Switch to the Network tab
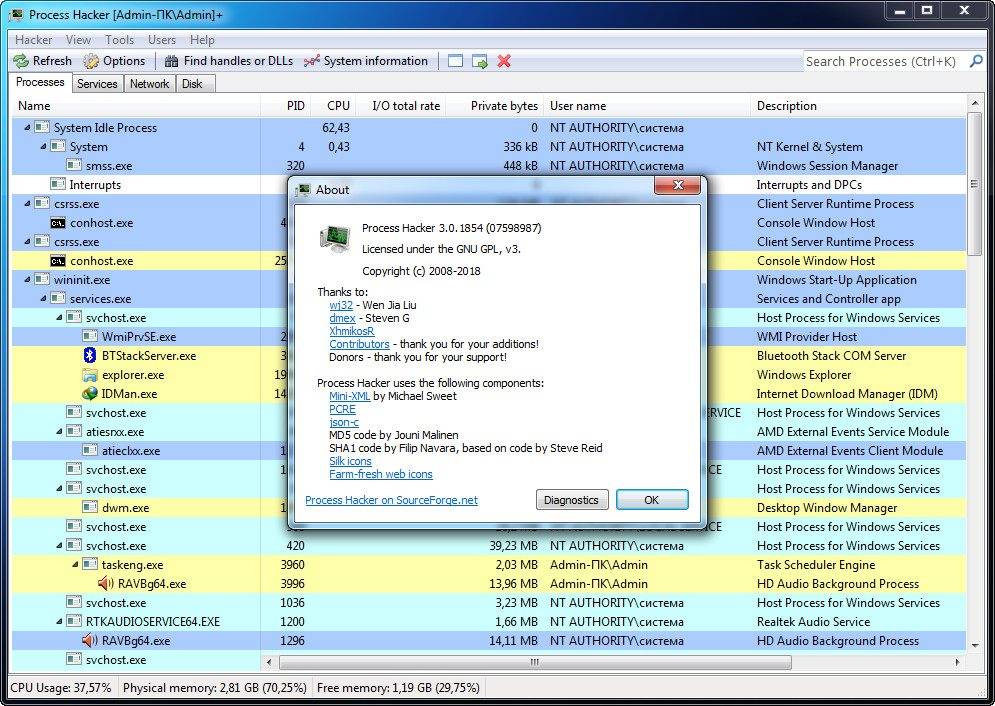The width and height of the screenshot is (995, 706). pos(149,84)
